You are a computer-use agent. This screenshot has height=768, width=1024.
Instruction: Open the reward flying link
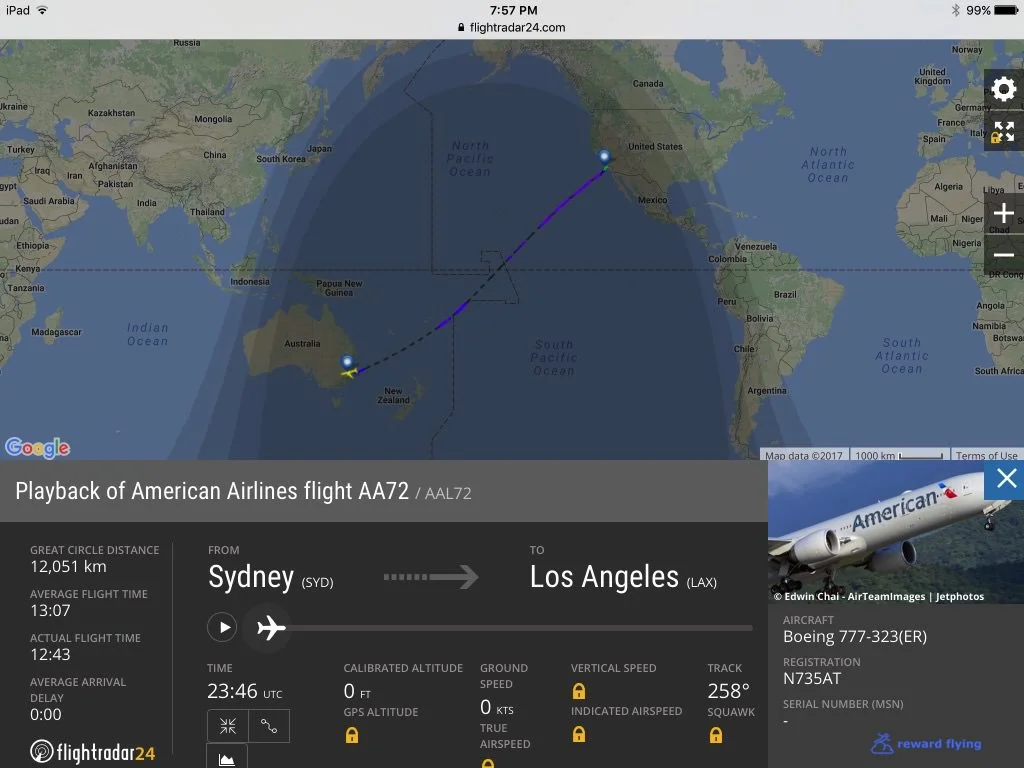pyautogui.click(x=926, y=743)
